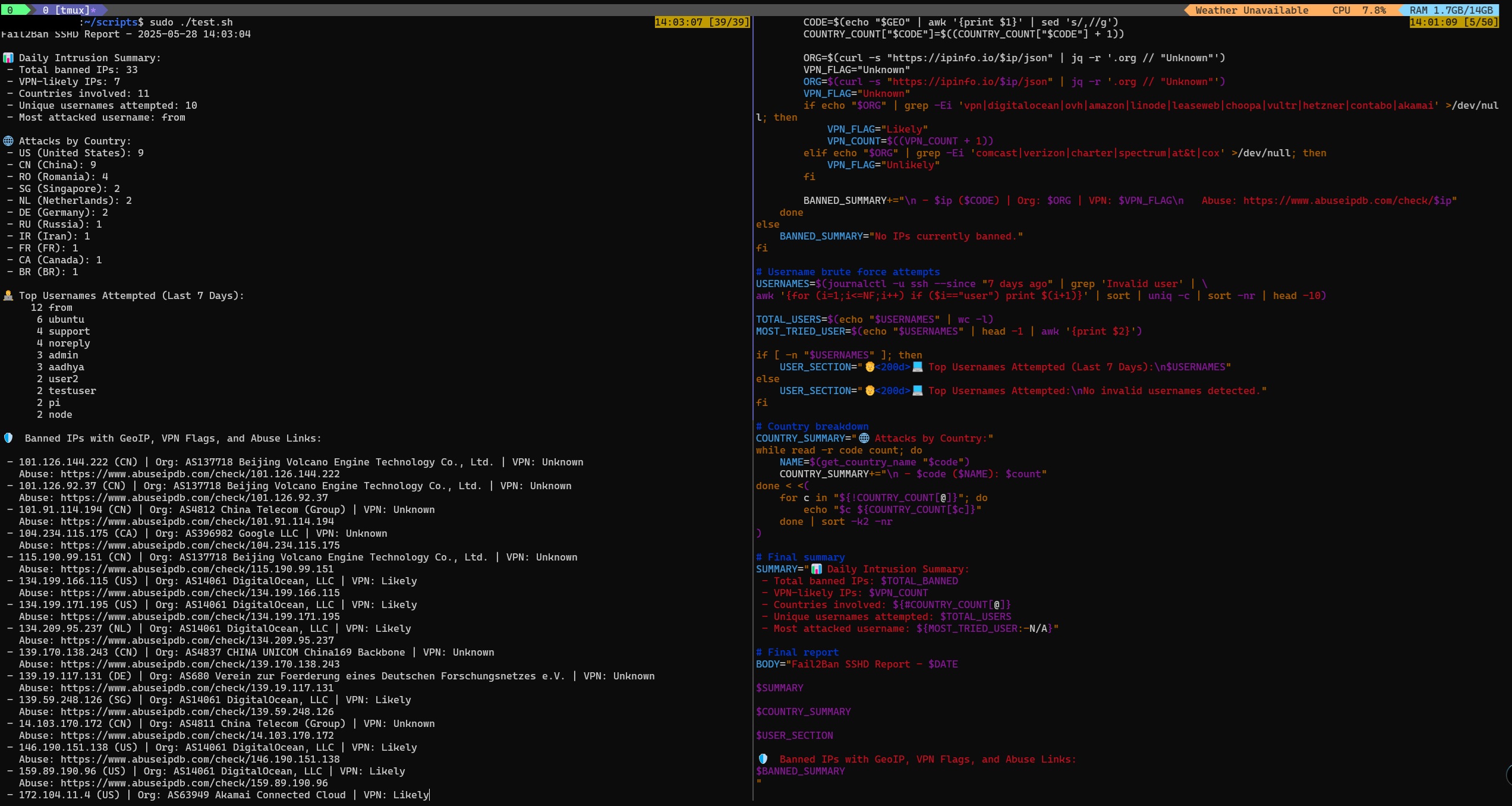Click the chart emoji in SUMMARY code line
The image size is (1512, 806).
click(817, 569)
